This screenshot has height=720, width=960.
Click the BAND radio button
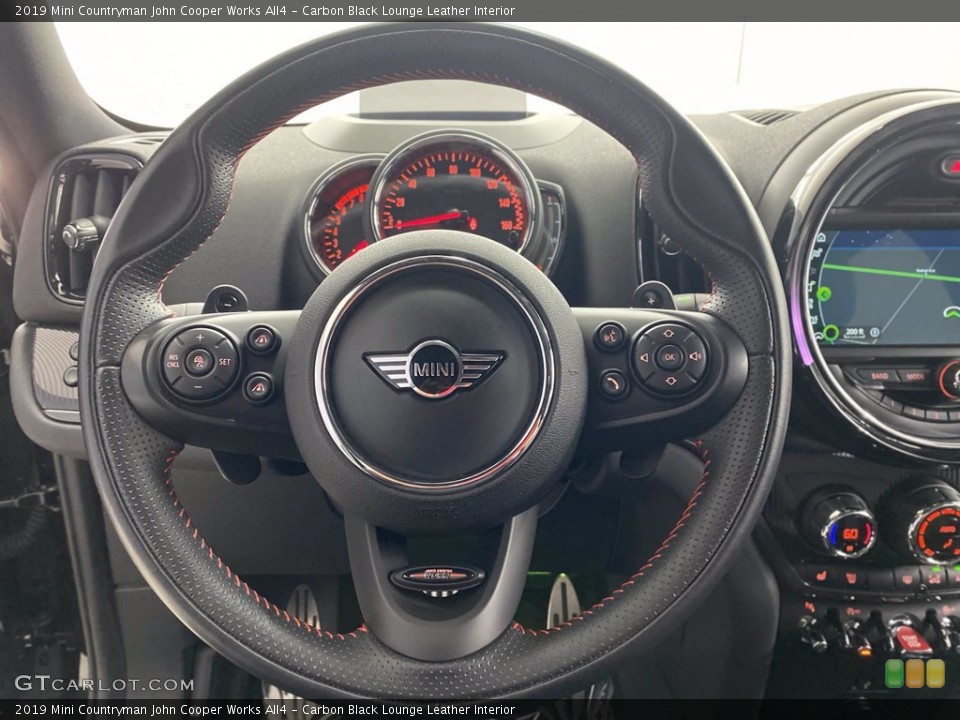pyautogui.click(x=877, y=376)
